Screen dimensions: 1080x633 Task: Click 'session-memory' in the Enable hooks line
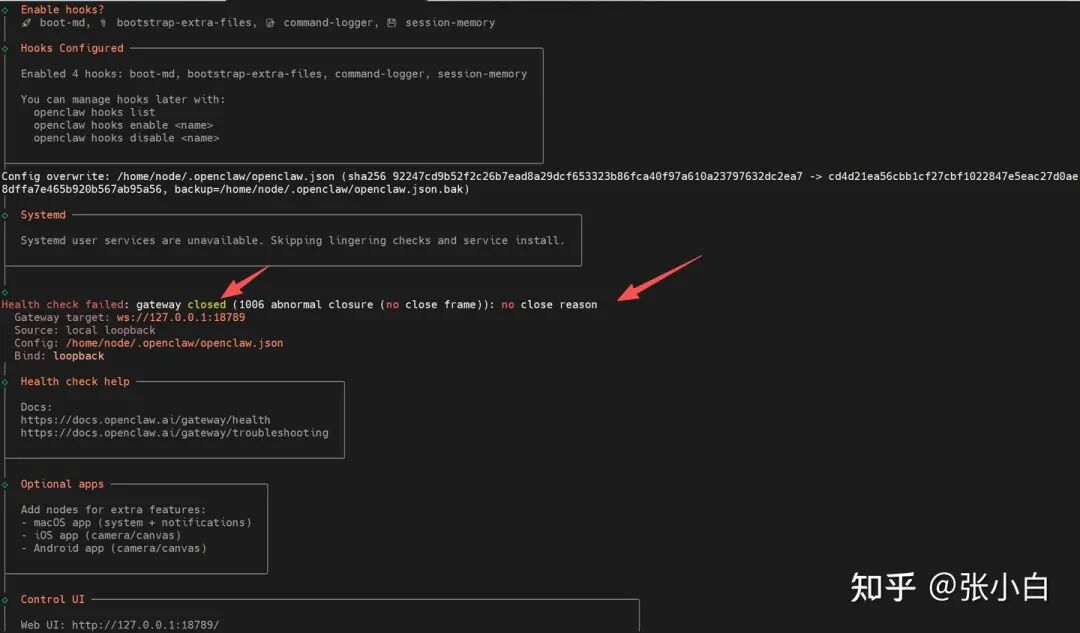click(450, 23)
